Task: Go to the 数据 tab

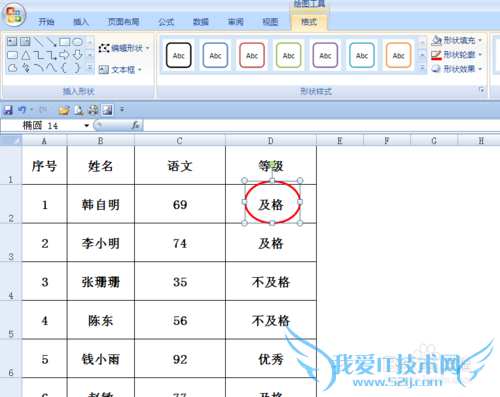Action: pyautogui.click(x=201, y=22)
